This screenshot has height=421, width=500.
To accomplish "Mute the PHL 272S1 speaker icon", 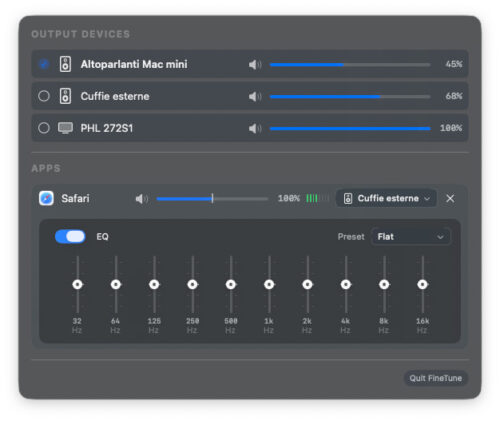I will coord(255,128).
